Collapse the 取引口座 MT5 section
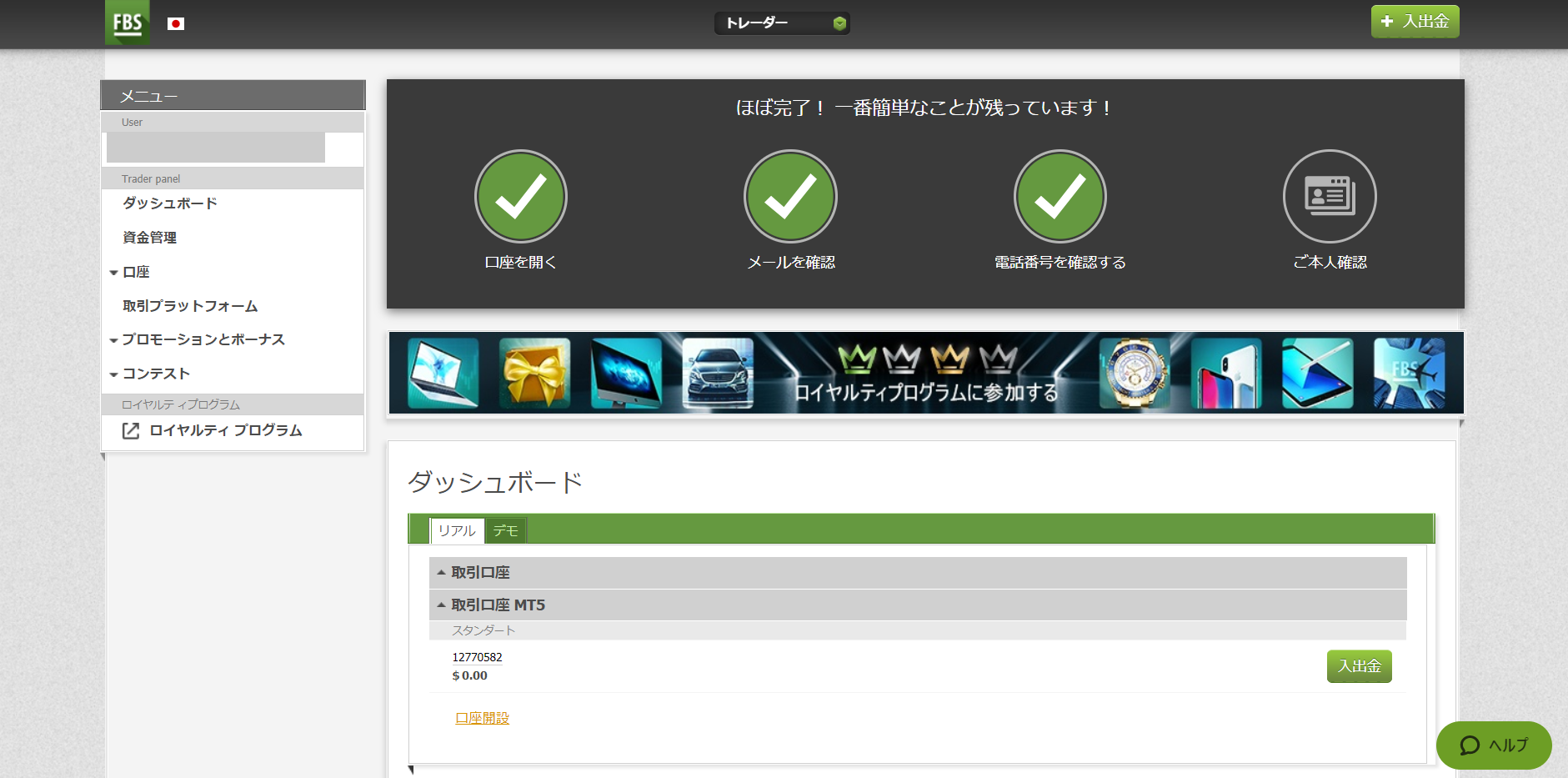 pos(498,605)
